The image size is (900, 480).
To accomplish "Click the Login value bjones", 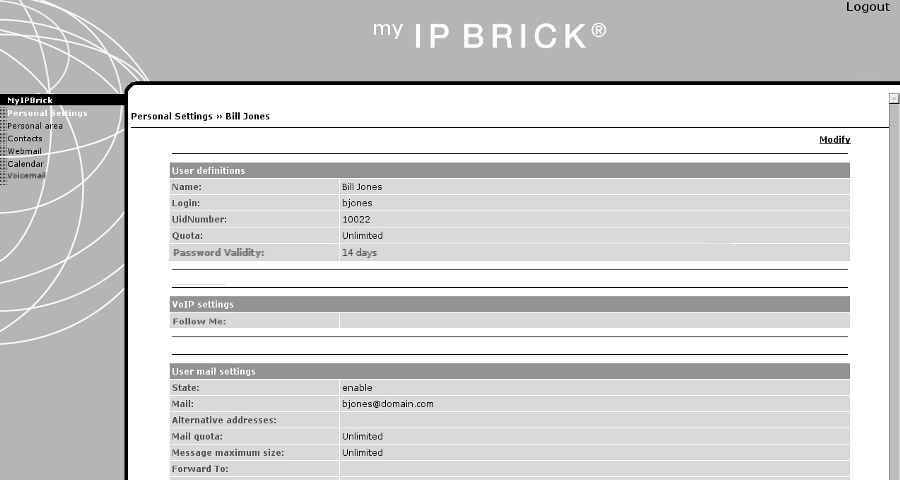I will click(x=357, y=203).
